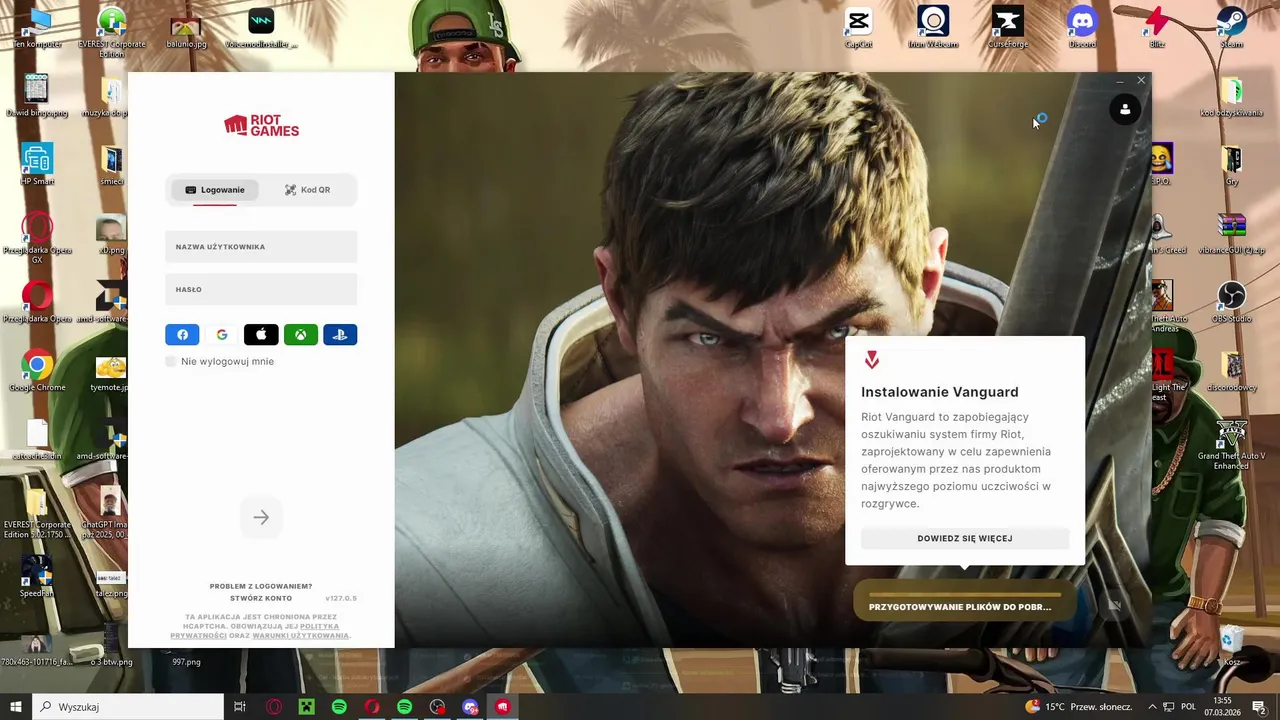Select the Google Chrome desktop shortcut
This screenshot has width=1280, height=720.
click(37, 371)
